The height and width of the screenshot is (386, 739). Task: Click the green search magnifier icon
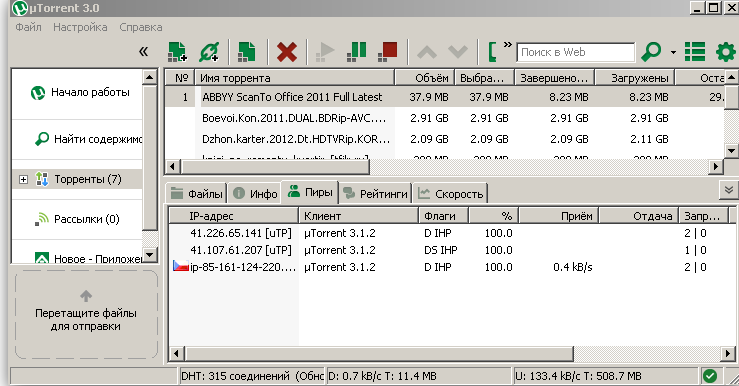click(651, 51)
